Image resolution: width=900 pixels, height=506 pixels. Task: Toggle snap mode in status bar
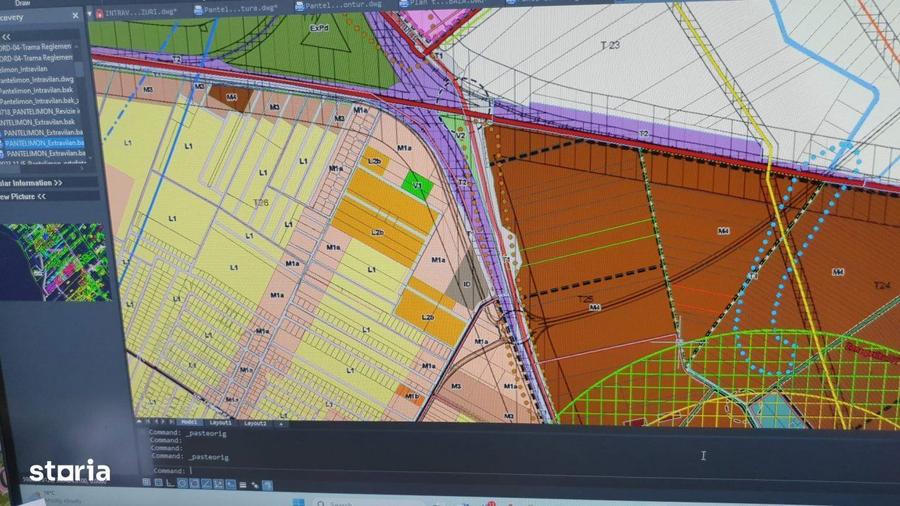point(158,482)
